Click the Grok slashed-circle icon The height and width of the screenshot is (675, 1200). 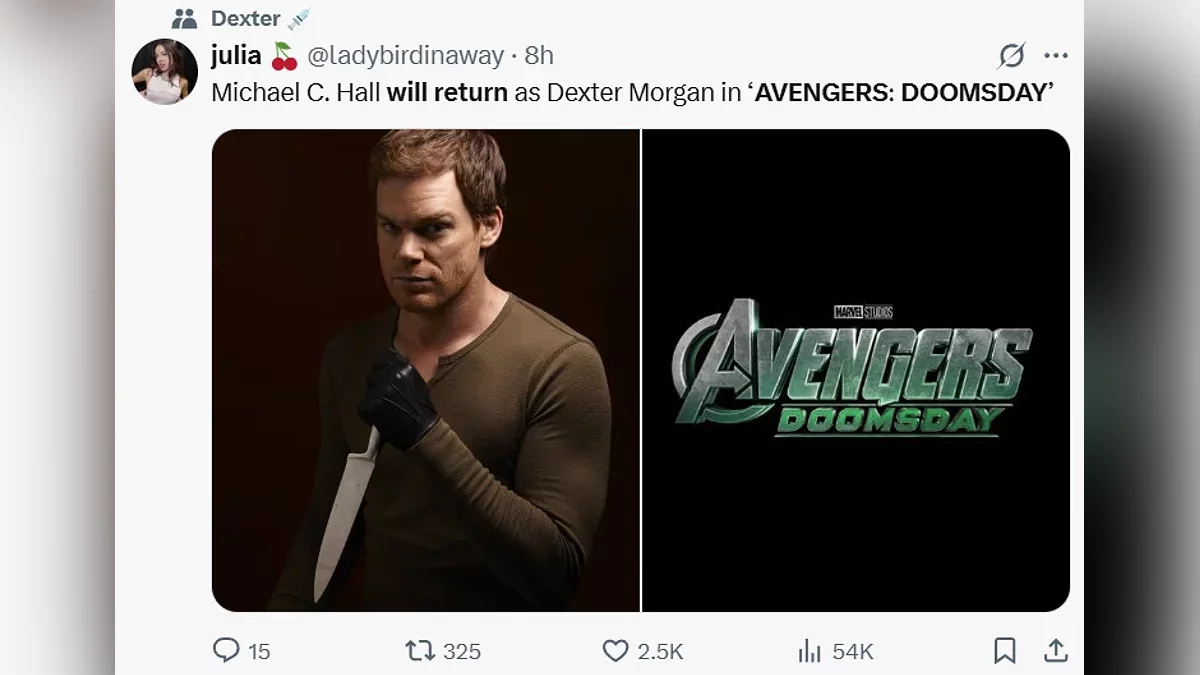1012,56
